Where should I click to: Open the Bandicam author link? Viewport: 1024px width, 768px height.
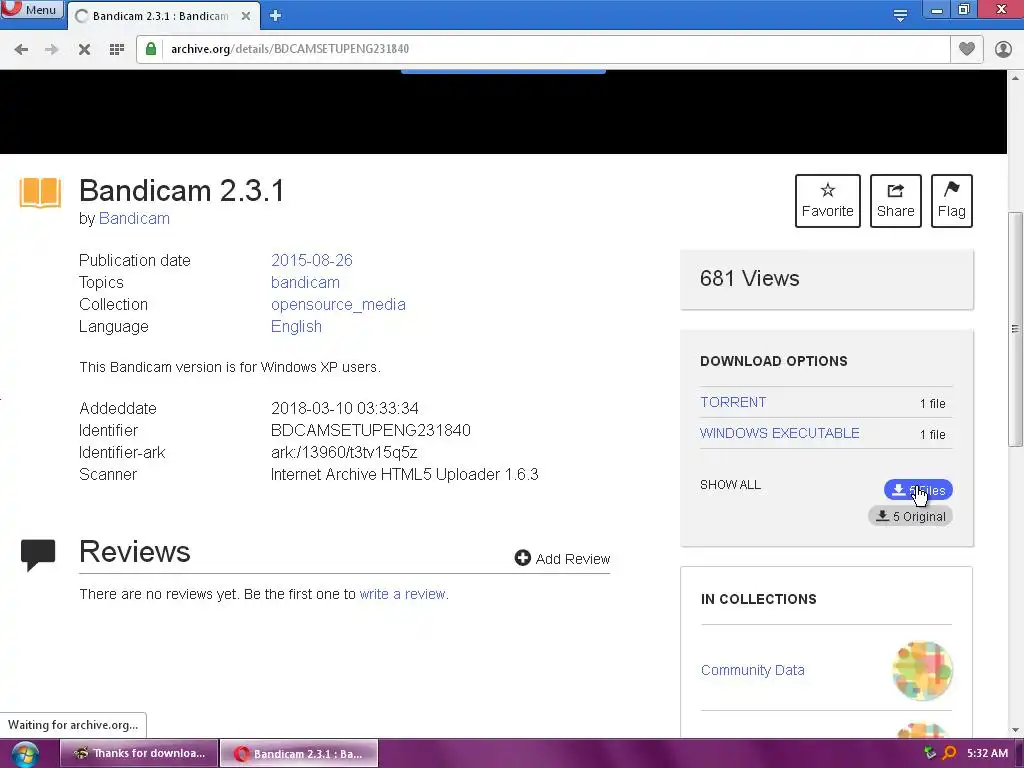[x=134, y=219]
